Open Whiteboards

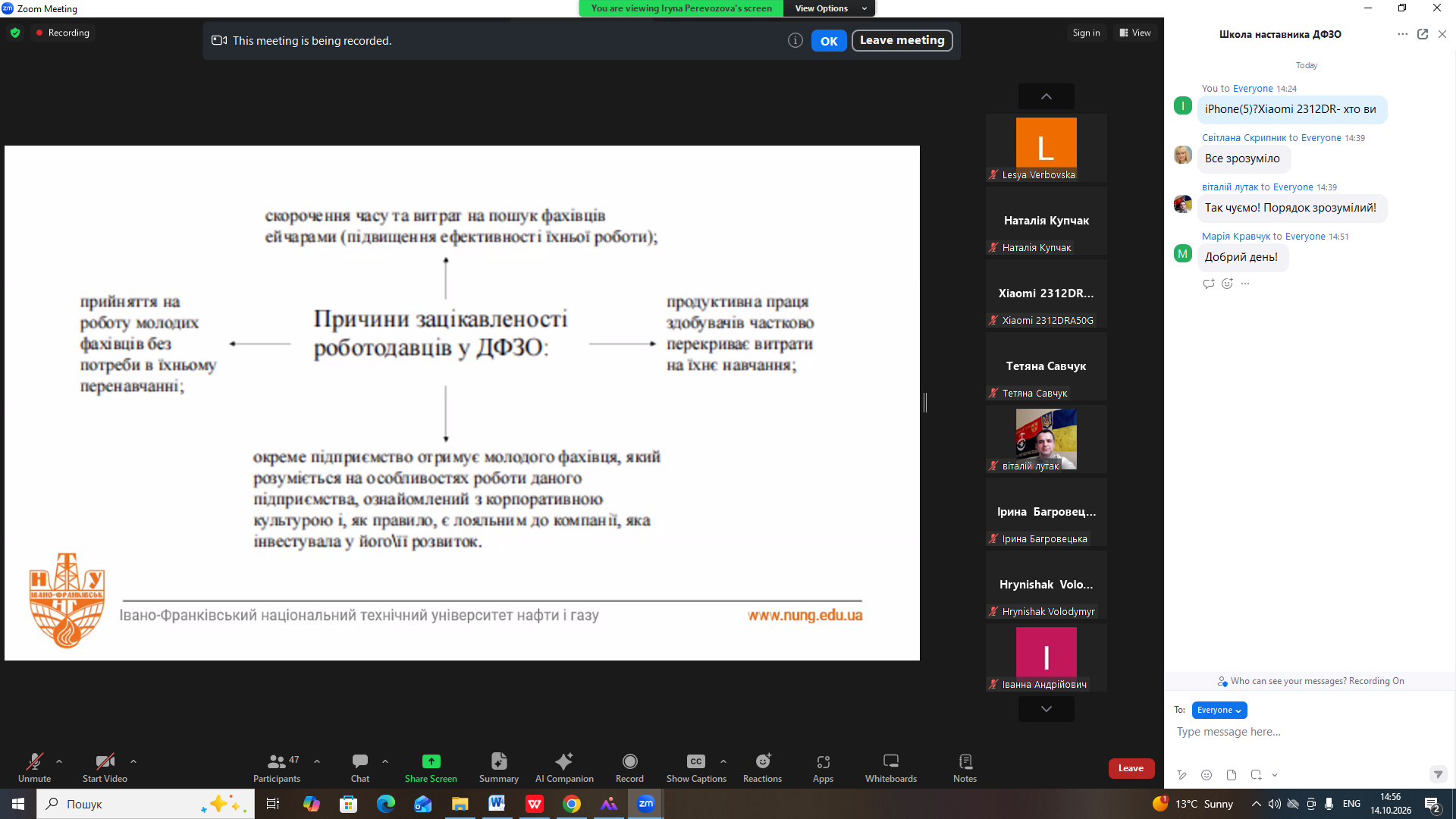point(891,767)
